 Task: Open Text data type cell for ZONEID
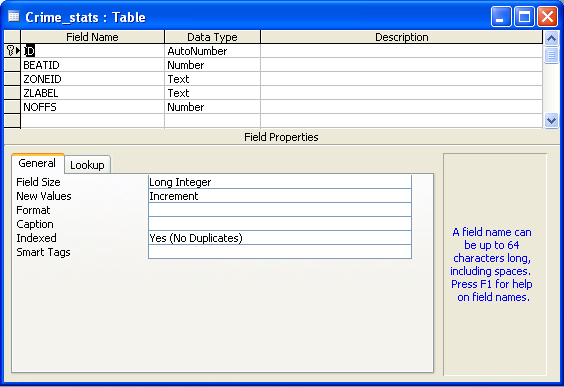(x=212, y=79)
